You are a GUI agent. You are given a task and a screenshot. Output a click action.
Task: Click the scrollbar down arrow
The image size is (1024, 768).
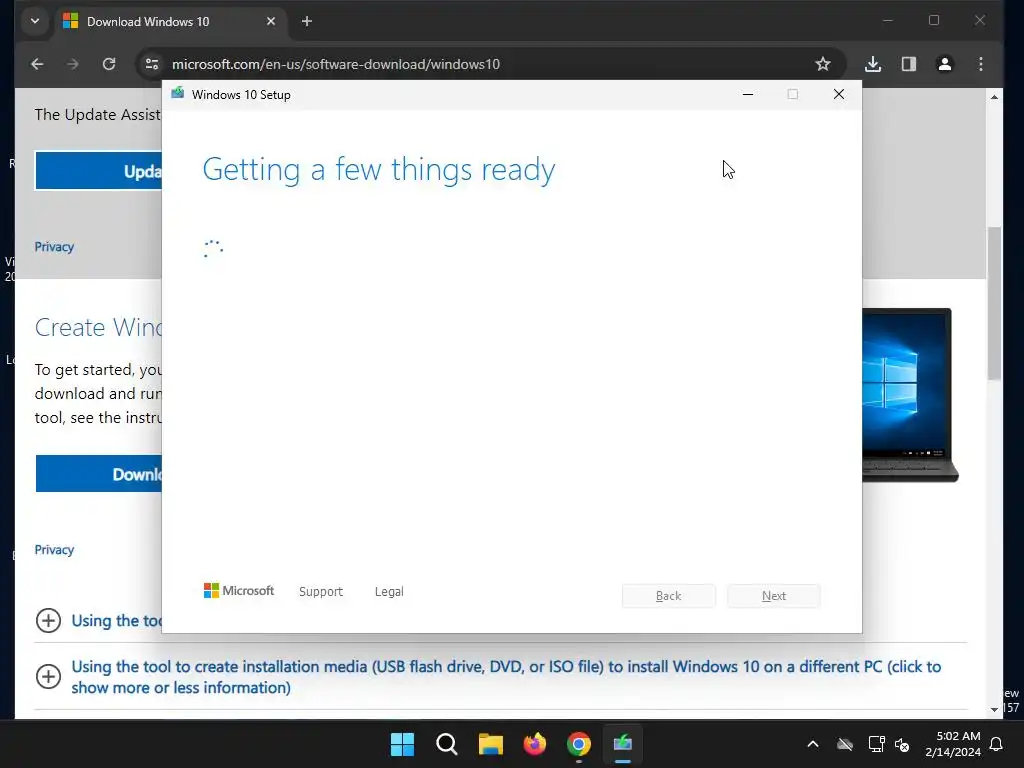pyautogui.click(x=994, y=710)
